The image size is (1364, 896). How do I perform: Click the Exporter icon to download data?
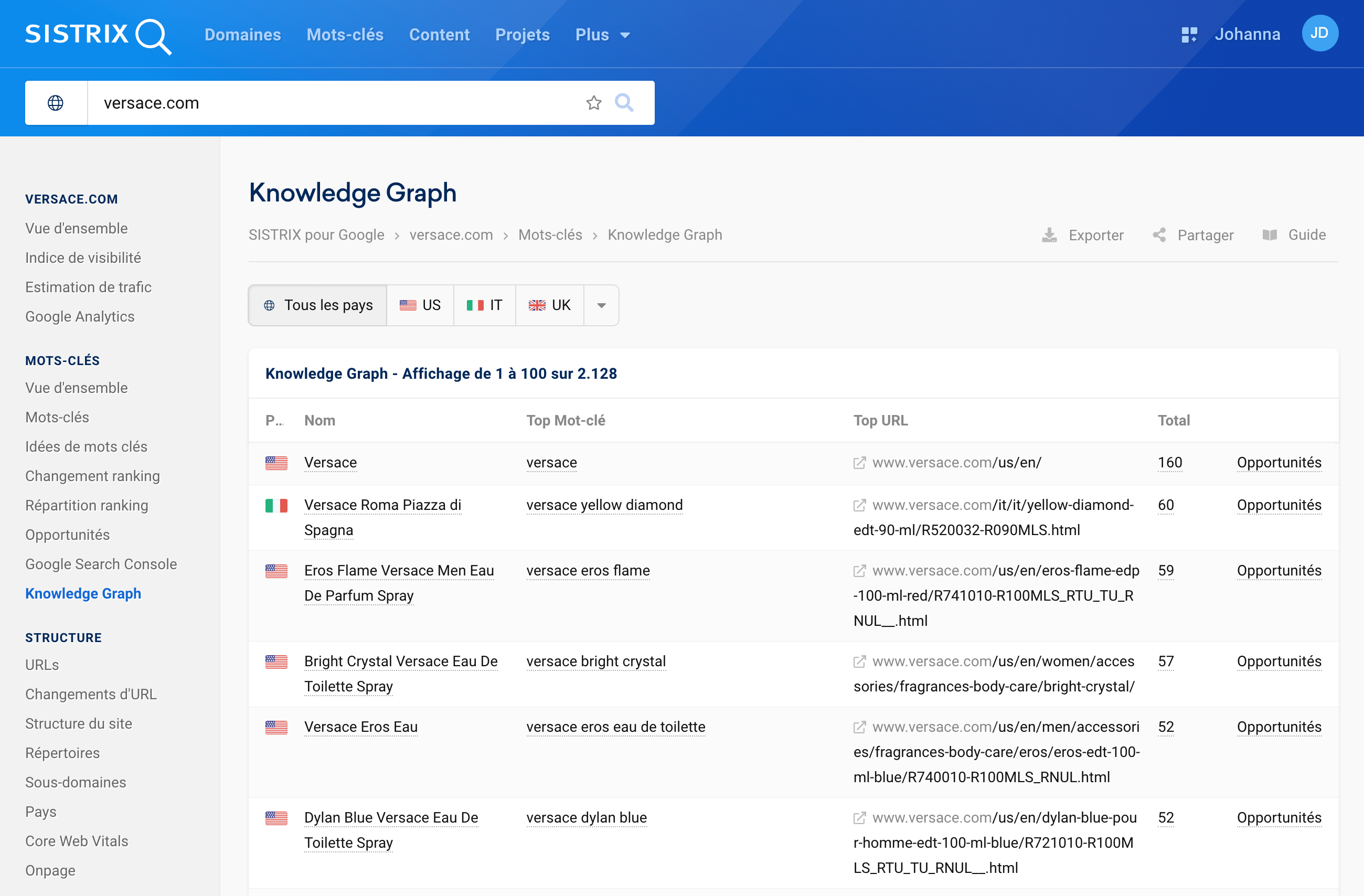tap(1049, 235)
